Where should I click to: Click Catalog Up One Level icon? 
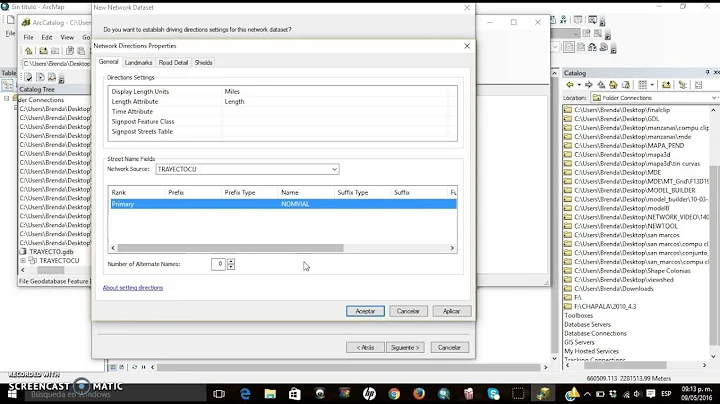point(601,85)
